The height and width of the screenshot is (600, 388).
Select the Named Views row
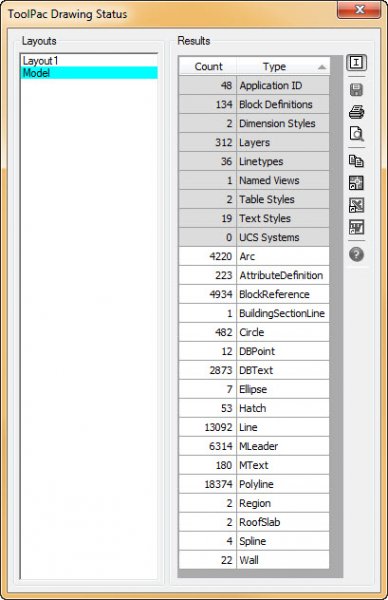tap(254, 181)
